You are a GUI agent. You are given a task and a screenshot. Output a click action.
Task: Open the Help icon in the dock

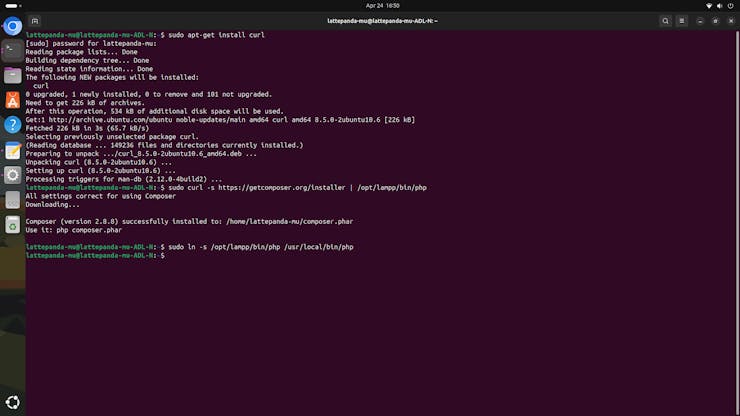tap(13, 125)
